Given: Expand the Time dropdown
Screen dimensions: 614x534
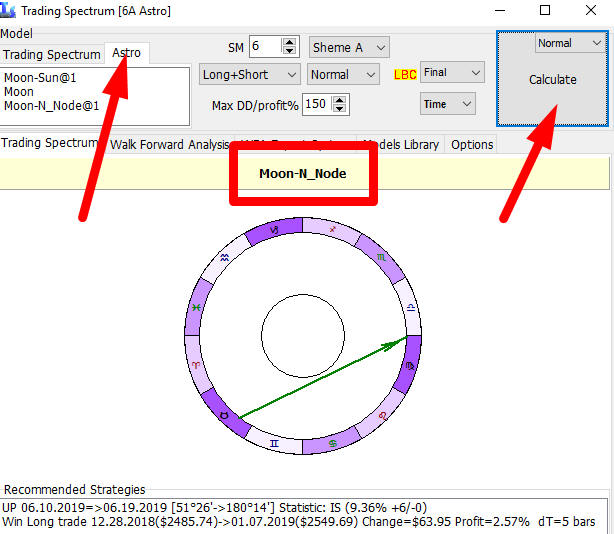Looking at the screenshot, I should (x=447, y=104).
